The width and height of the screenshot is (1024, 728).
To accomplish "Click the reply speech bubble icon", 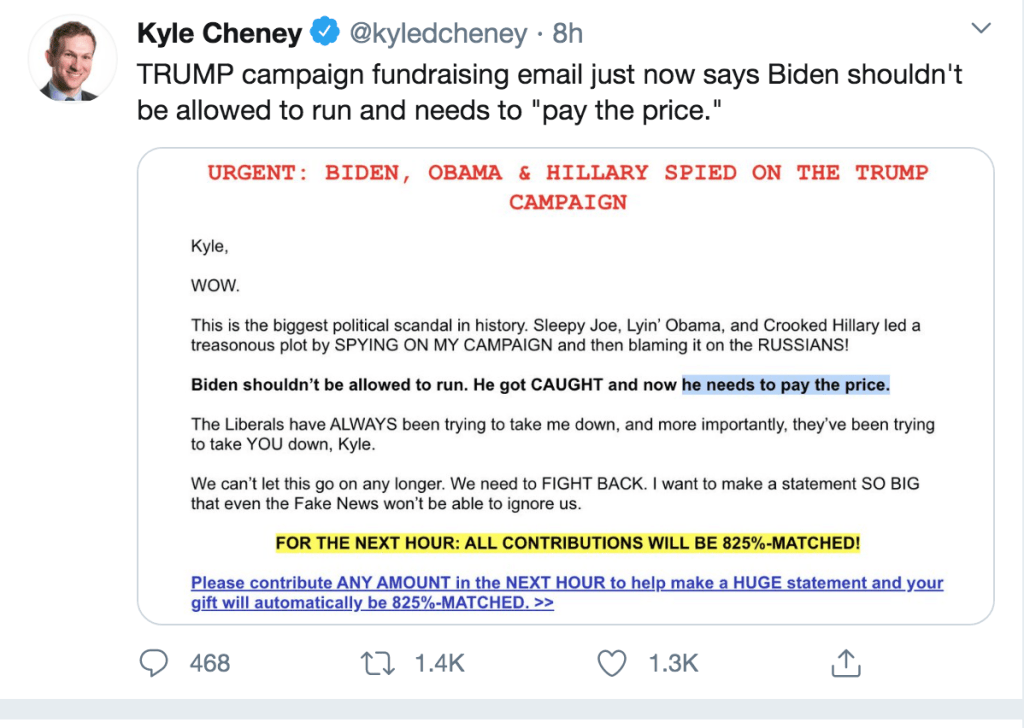I will [154, 662].
